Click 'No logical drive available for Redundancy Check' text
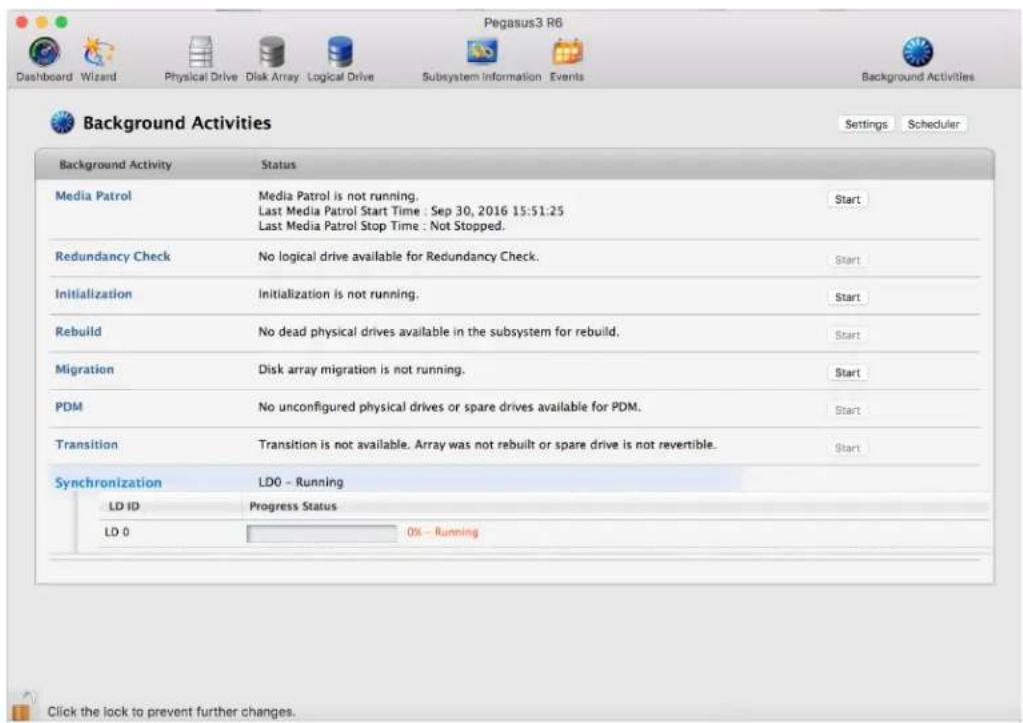Screen dimensions: 1023x723 (x=399, y=256)
